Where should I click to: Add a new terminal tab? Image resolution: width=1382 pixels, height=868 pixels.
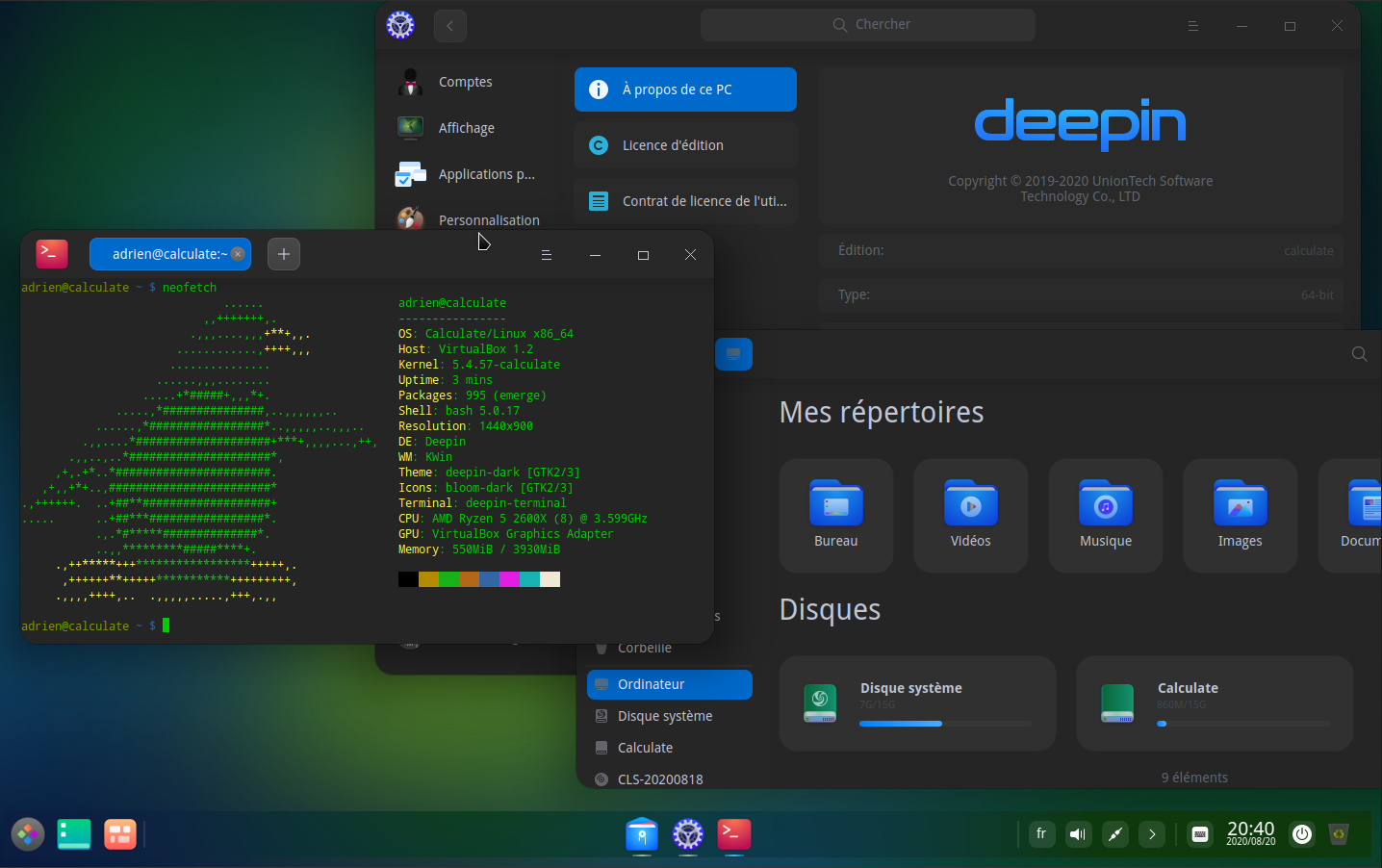point(284,254)
